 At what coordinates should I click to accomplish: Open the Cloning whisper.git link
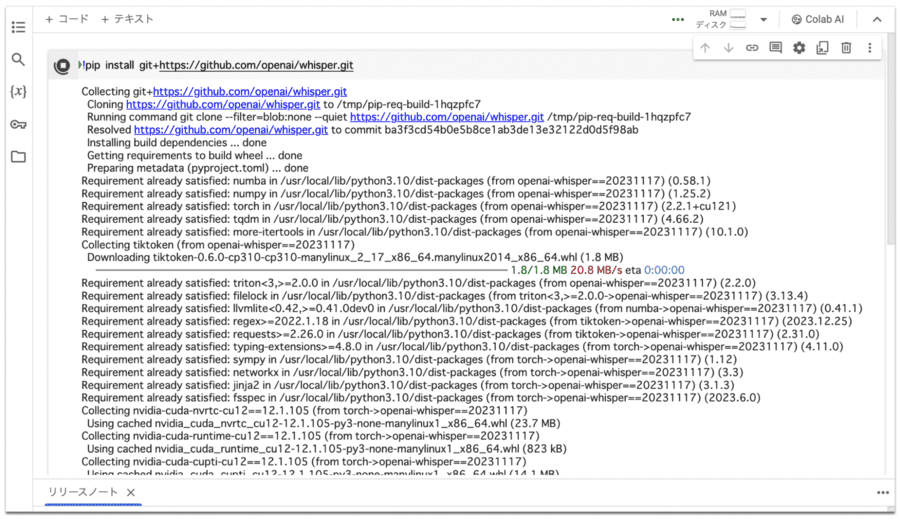click(x=223, y=104)
